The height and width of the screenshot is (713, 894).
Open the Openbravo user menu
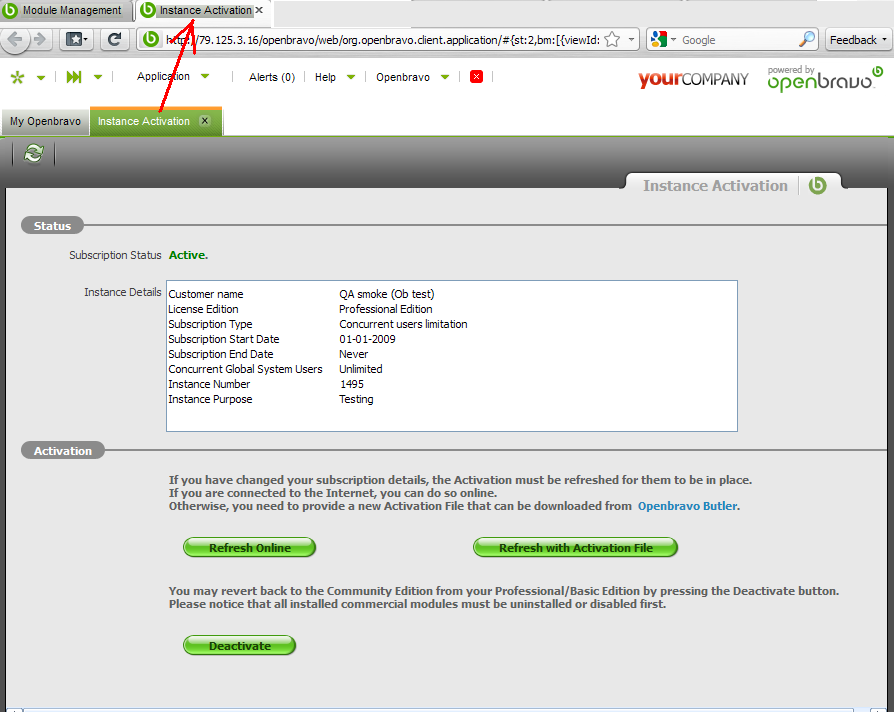[403, 77]
